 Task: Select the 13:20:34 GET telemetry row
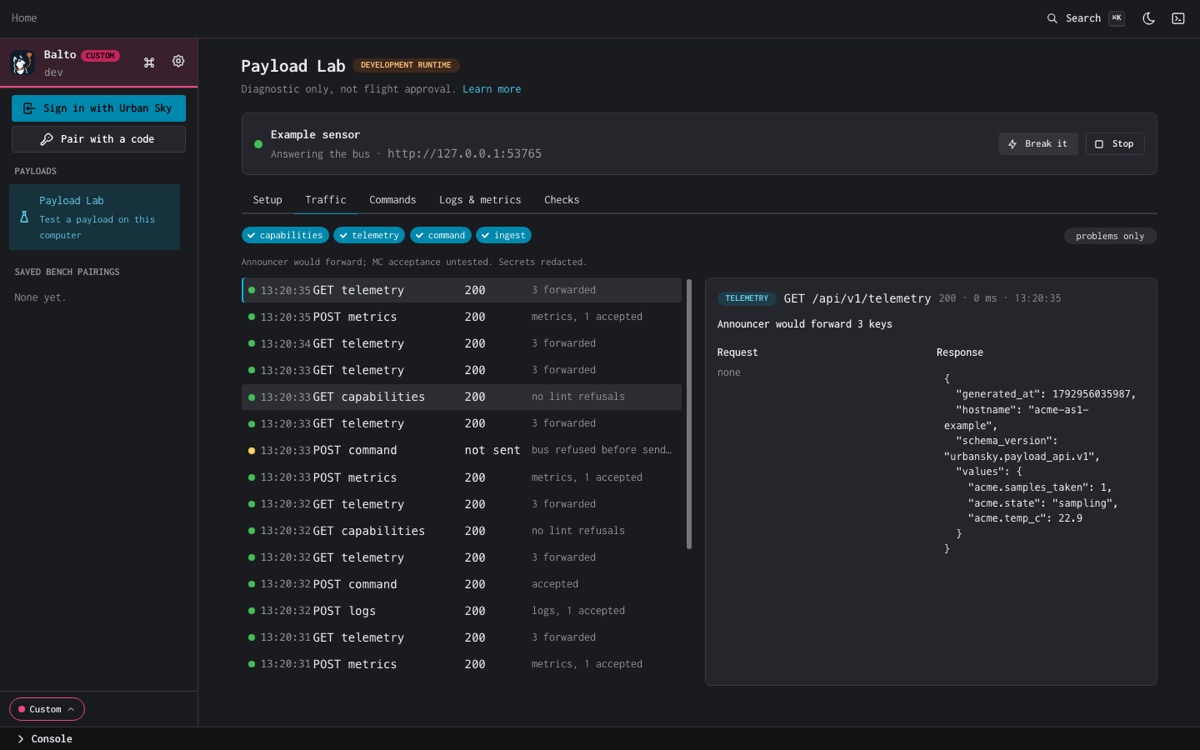pos(462,344)
